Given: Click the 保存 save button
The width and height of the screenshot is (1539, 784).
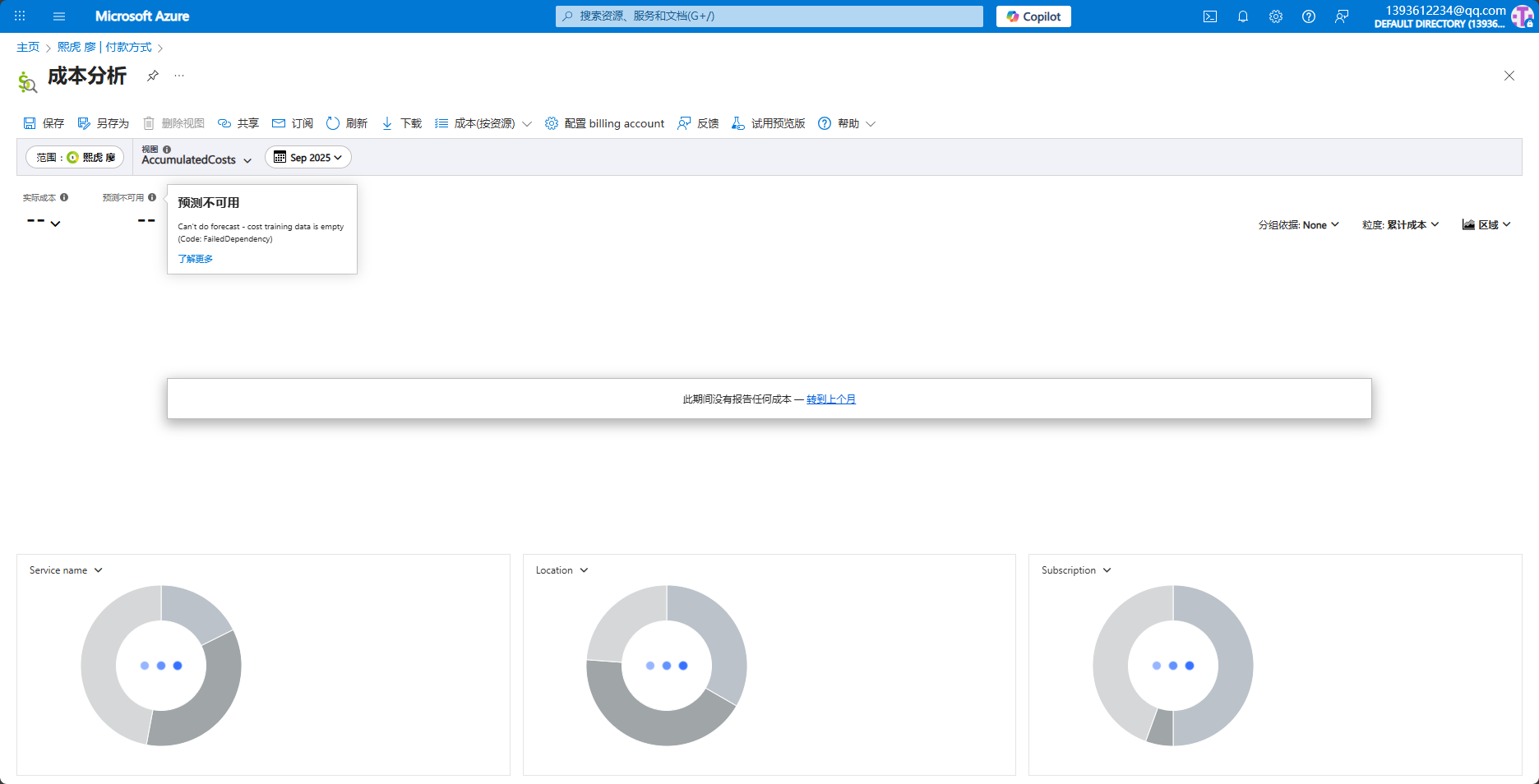Looking at the screenshot, I should [x=44, y=123].
